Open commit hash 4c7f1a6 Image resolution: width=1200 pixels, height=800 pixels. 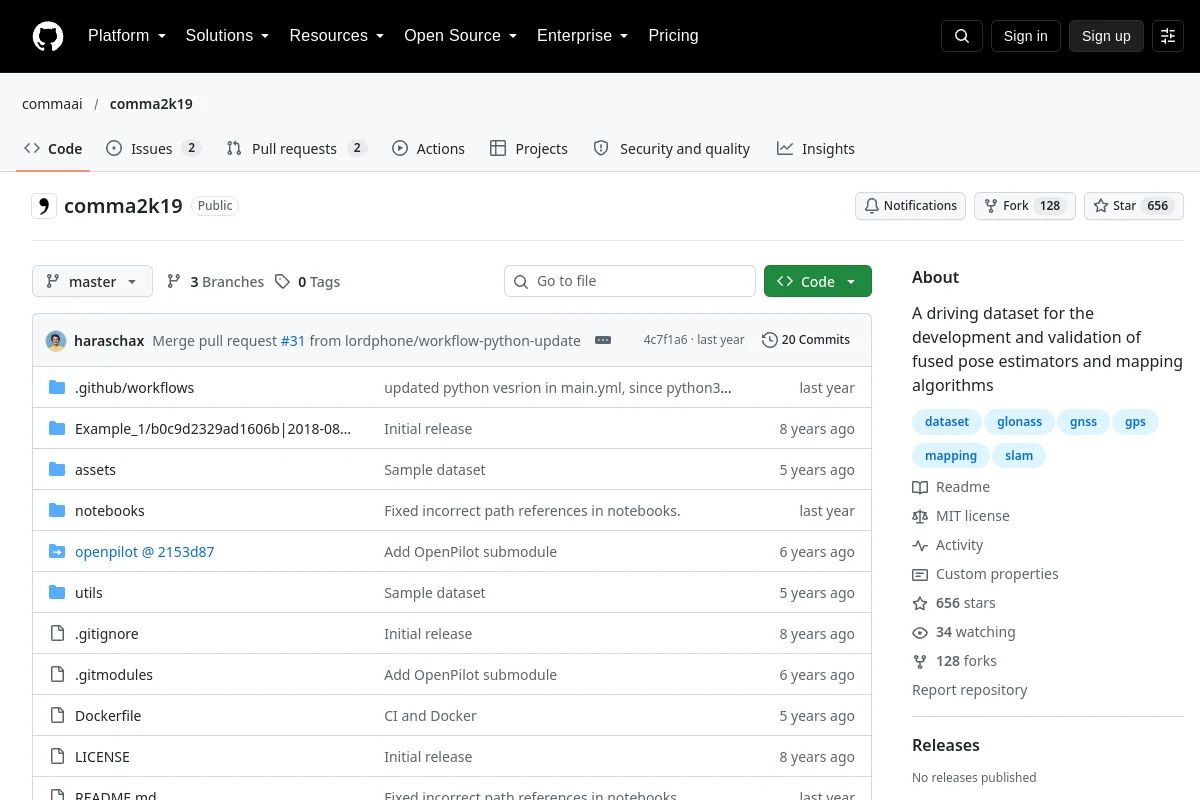pos(665,340)
